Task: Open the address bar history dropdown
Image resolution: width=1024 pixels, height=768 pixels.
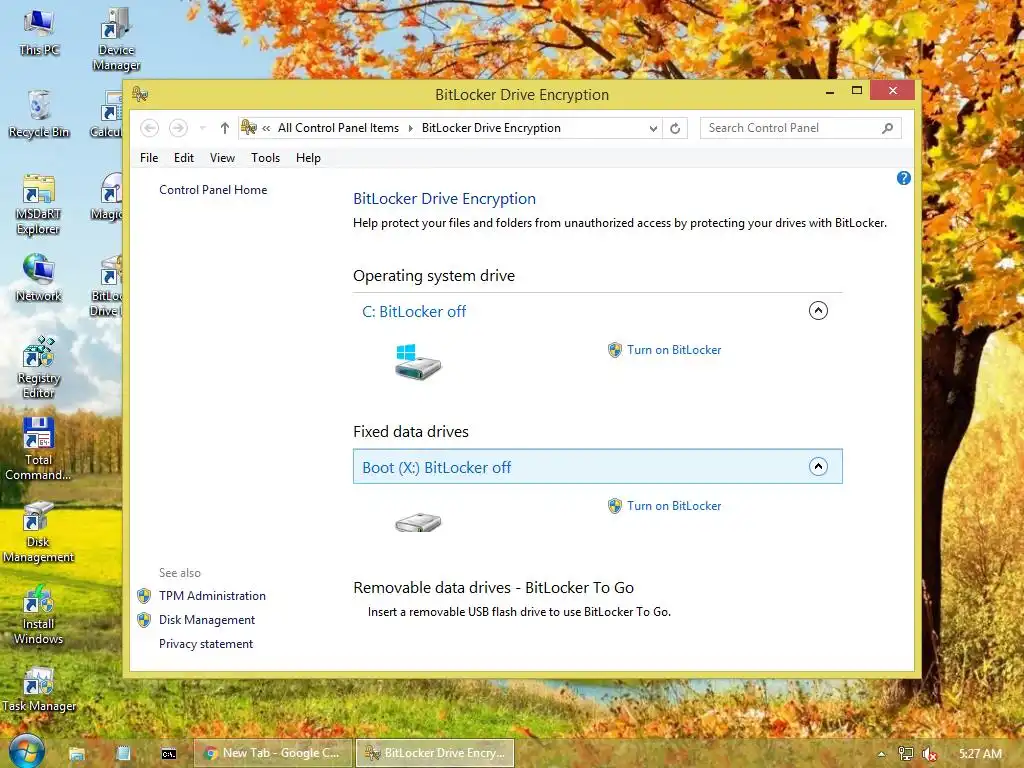Action: click(x=653, y=128)
